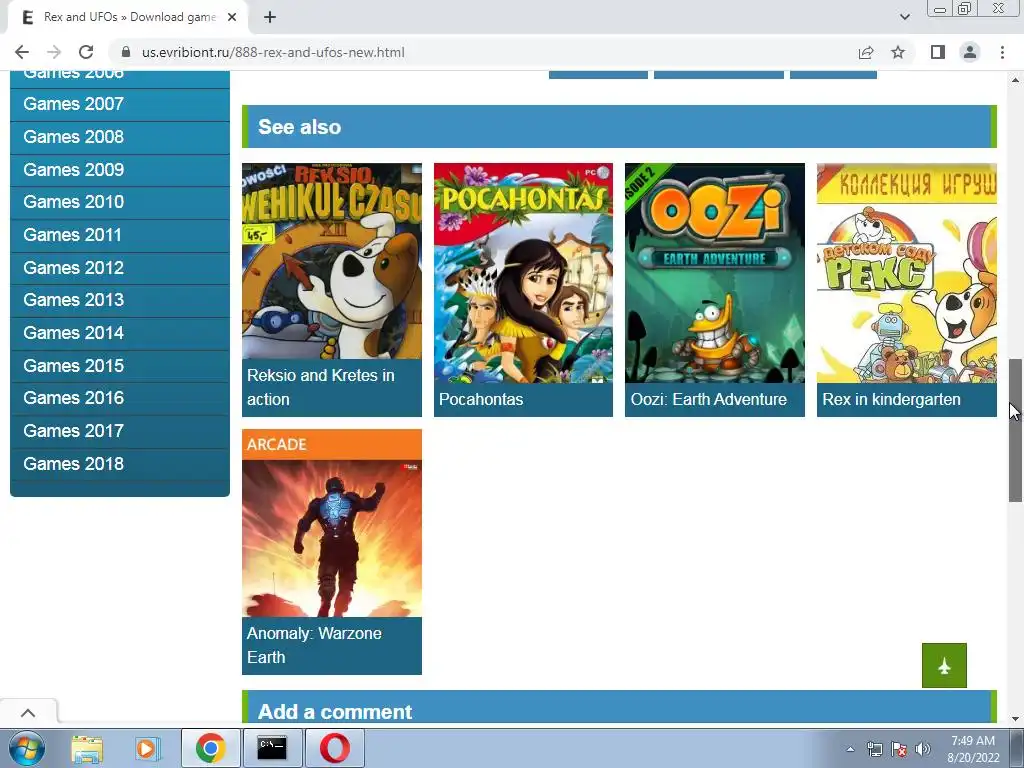Open the Chrome profile avatar
This screenshot has height=768, width=1024.
(970, 52)
